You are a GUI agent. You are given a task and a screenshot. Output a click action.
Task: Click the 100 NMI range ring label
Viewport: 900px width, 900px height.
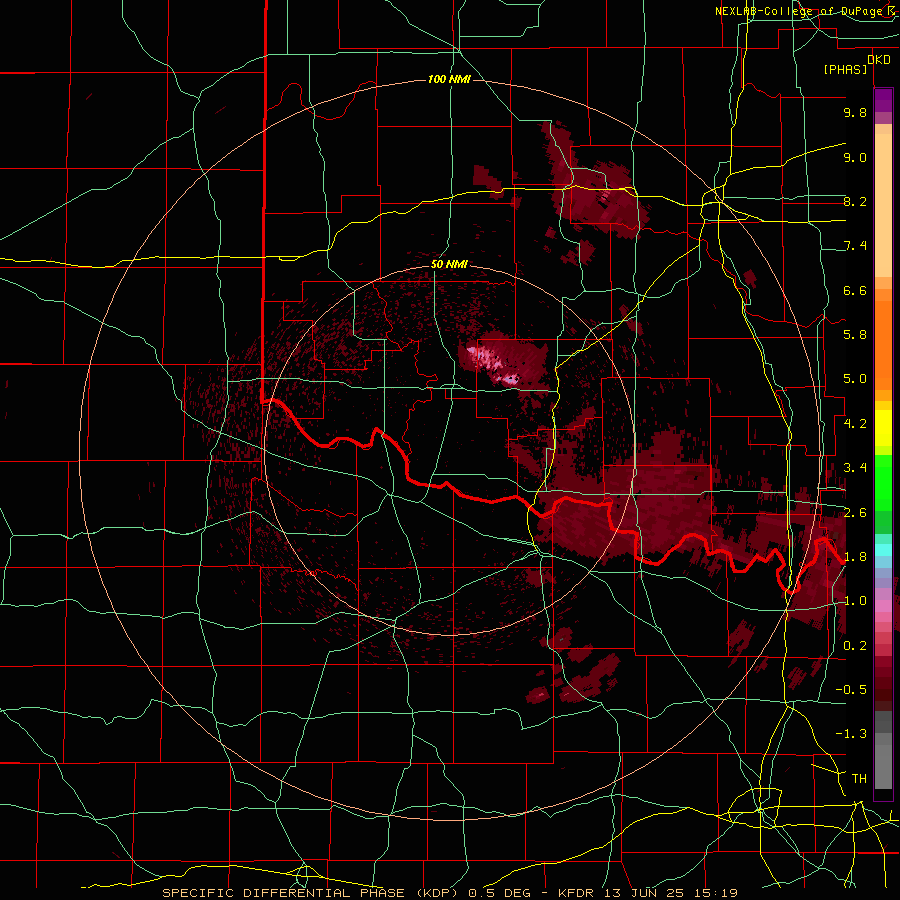pyautogui.click(x=449, y=79)
